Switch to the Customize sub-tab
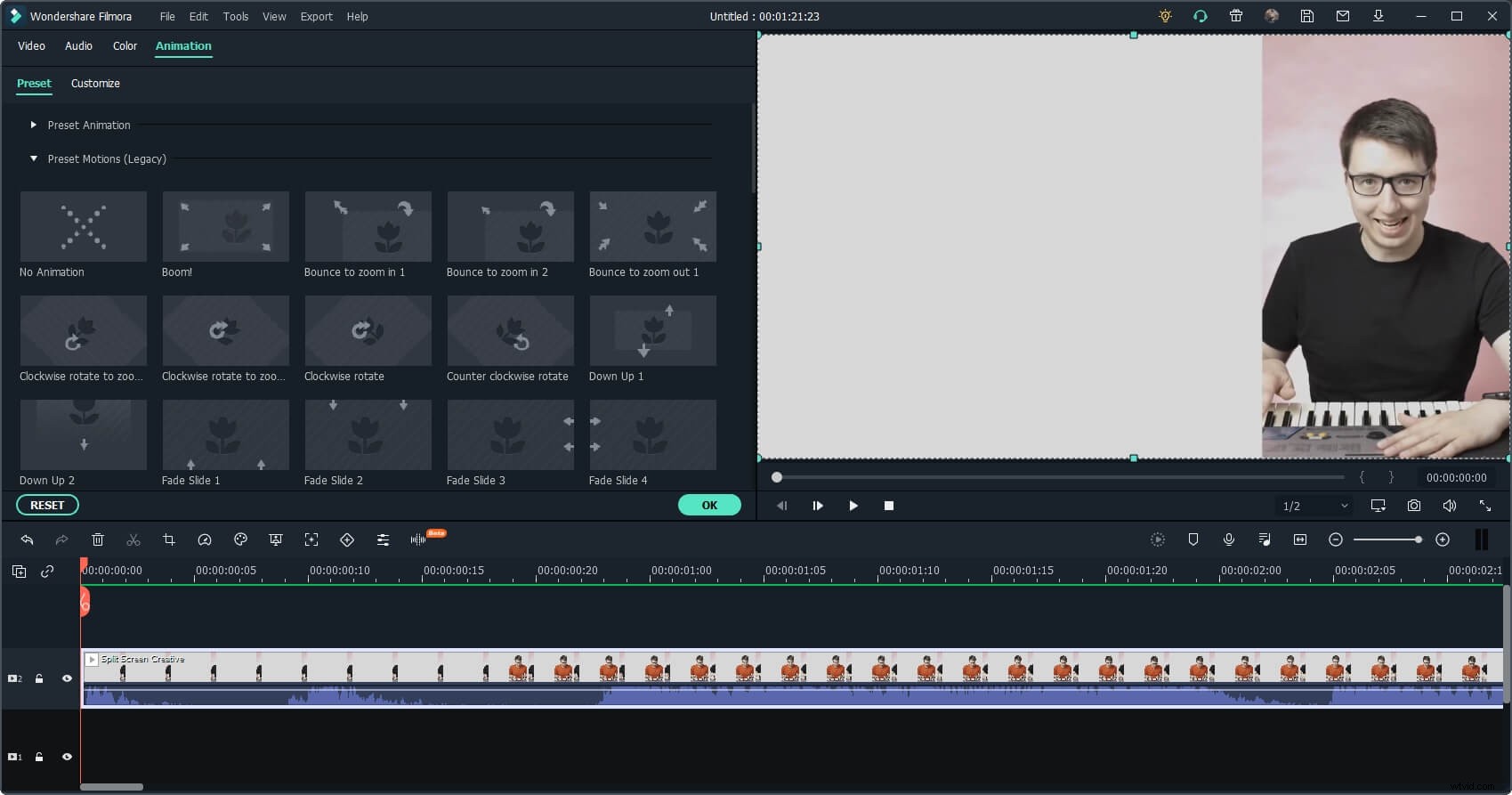 tap(95, 84)
